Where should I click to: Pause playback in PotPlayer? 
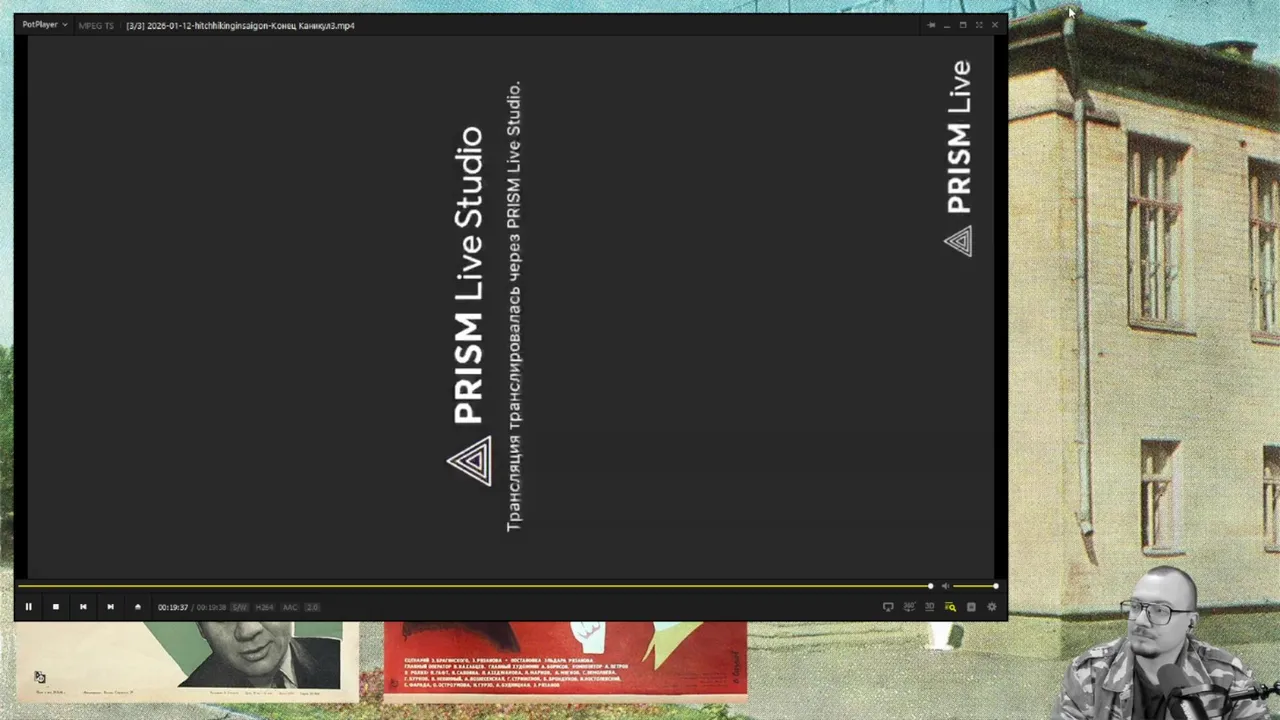(28, 607)
